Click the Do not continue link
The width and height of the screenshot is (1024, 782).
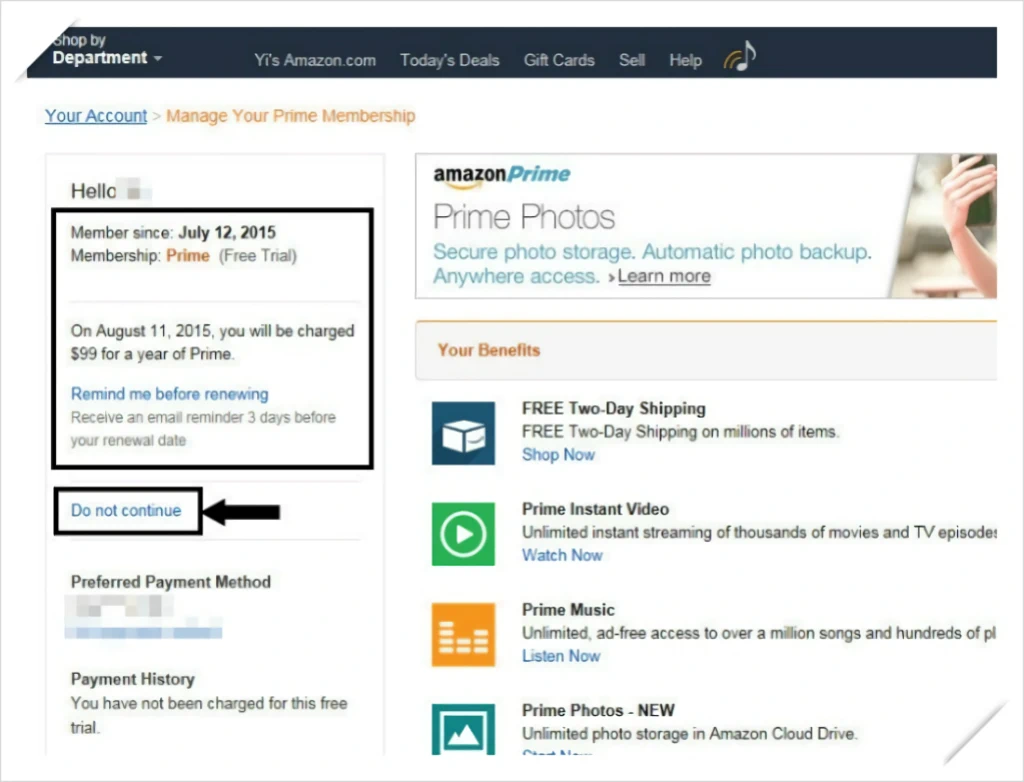[126, 510]
